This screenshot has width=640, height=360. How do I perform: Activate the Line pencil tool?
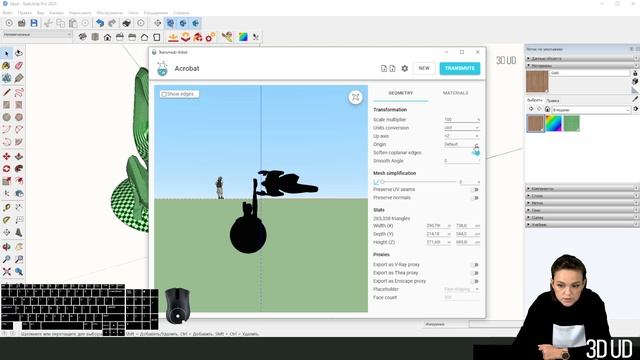[7, 93]
